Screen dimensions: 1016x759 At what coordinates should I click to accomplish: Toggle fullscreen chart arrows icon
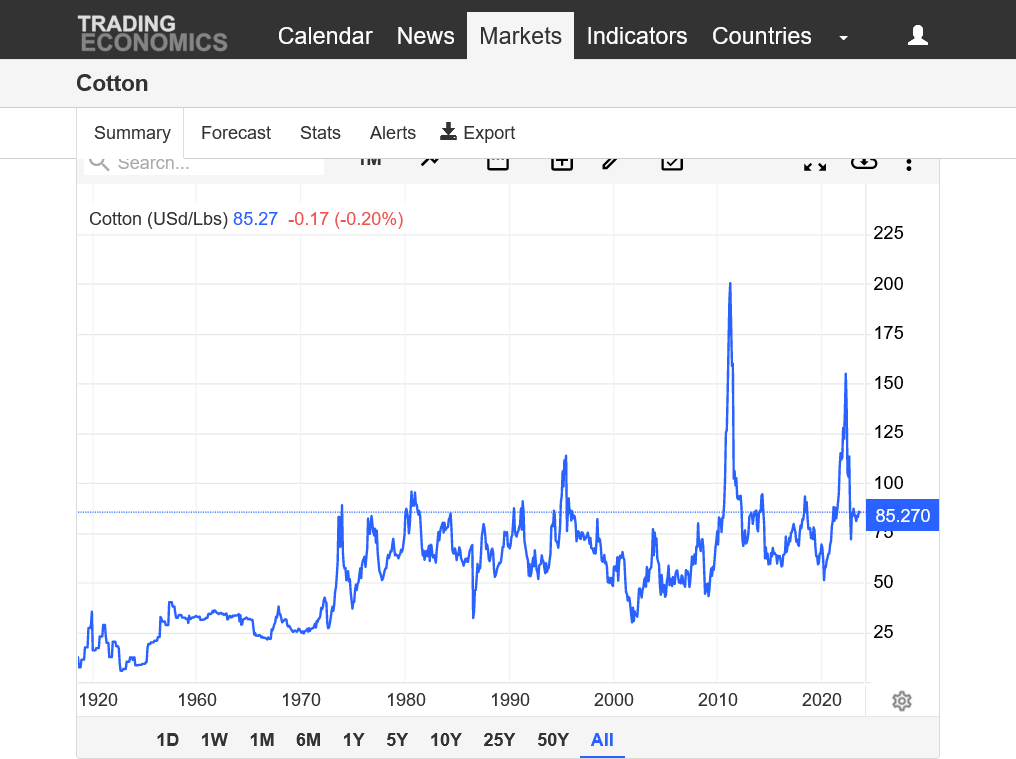pyautogui.click(x=814, y=165)
